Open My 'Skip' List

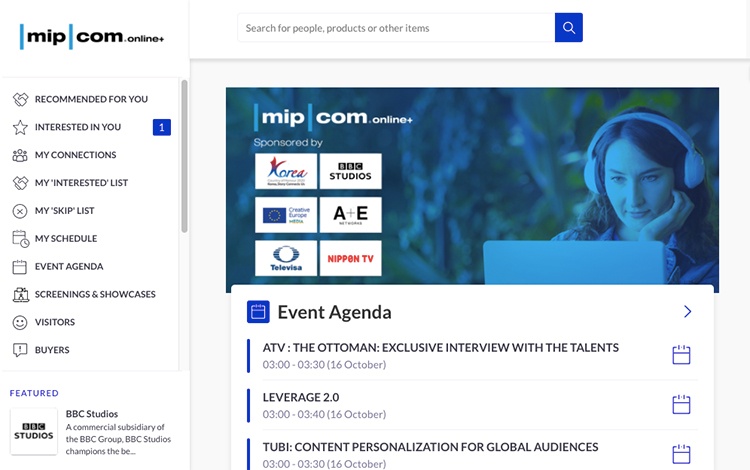tap(65, 211)
